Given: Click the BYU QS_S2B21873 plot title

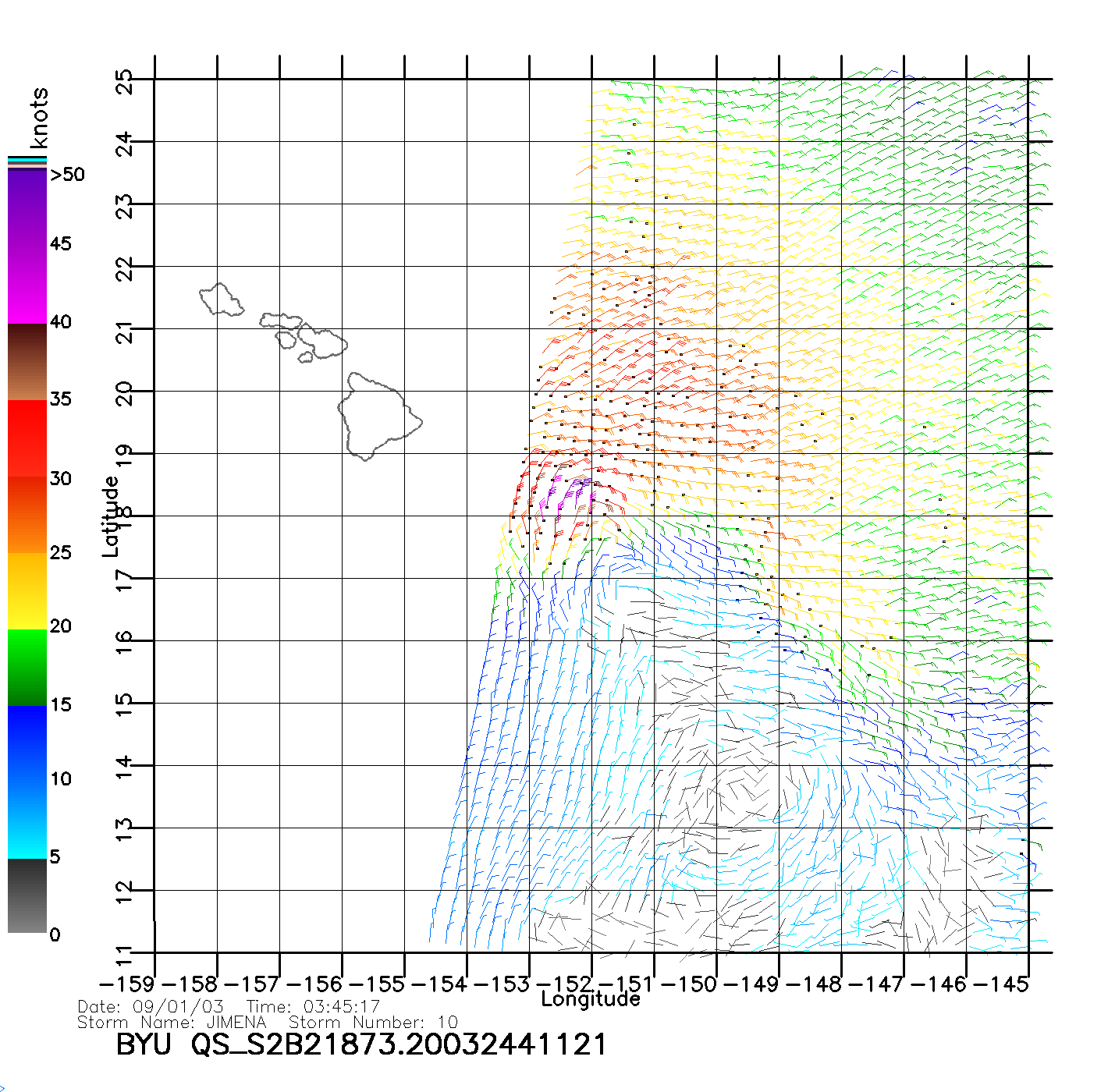Looking at the screenshot, I should click(360, 1044).
